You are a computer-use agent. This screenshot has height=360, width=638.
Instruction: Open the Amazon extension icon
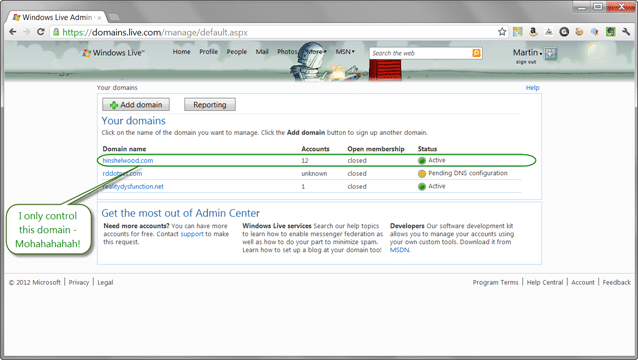[533, 32]
